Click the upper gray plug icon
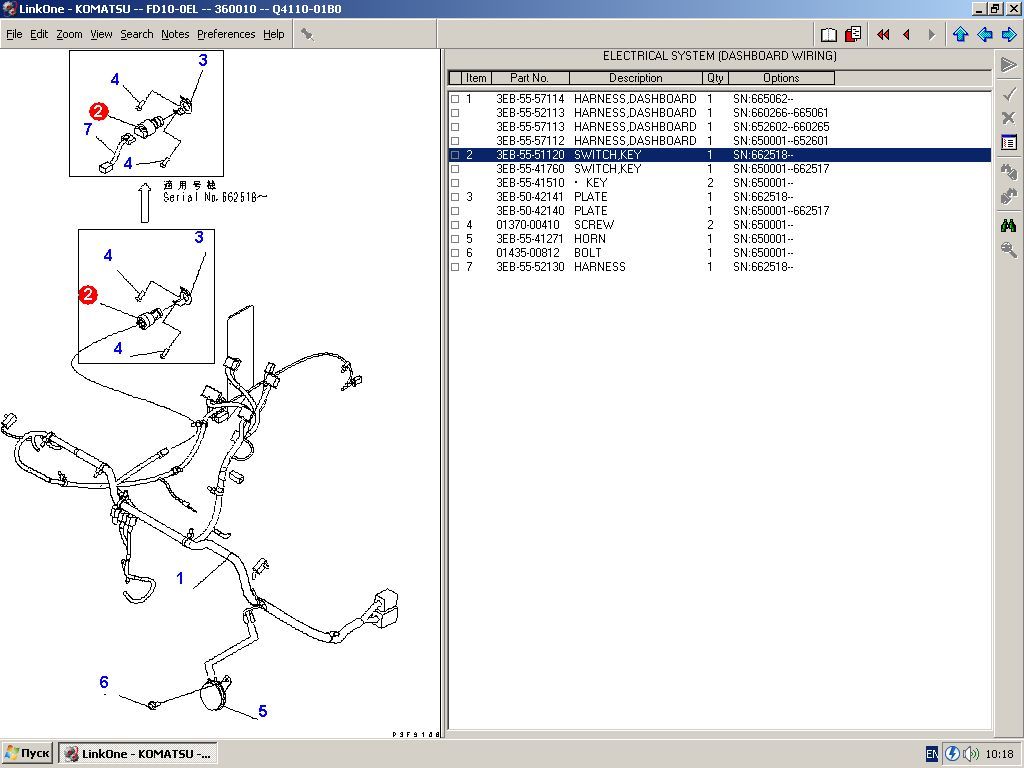Image resolution: width=1024 pixels, height=768 pixels. pyautogui.click(x=1008, y=172)
